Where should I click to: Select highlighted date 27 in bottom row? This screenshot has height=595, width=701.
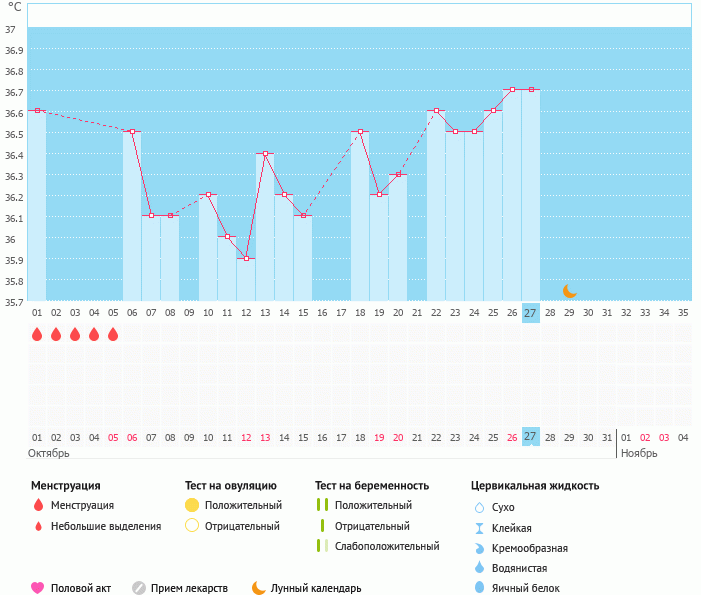530,437
